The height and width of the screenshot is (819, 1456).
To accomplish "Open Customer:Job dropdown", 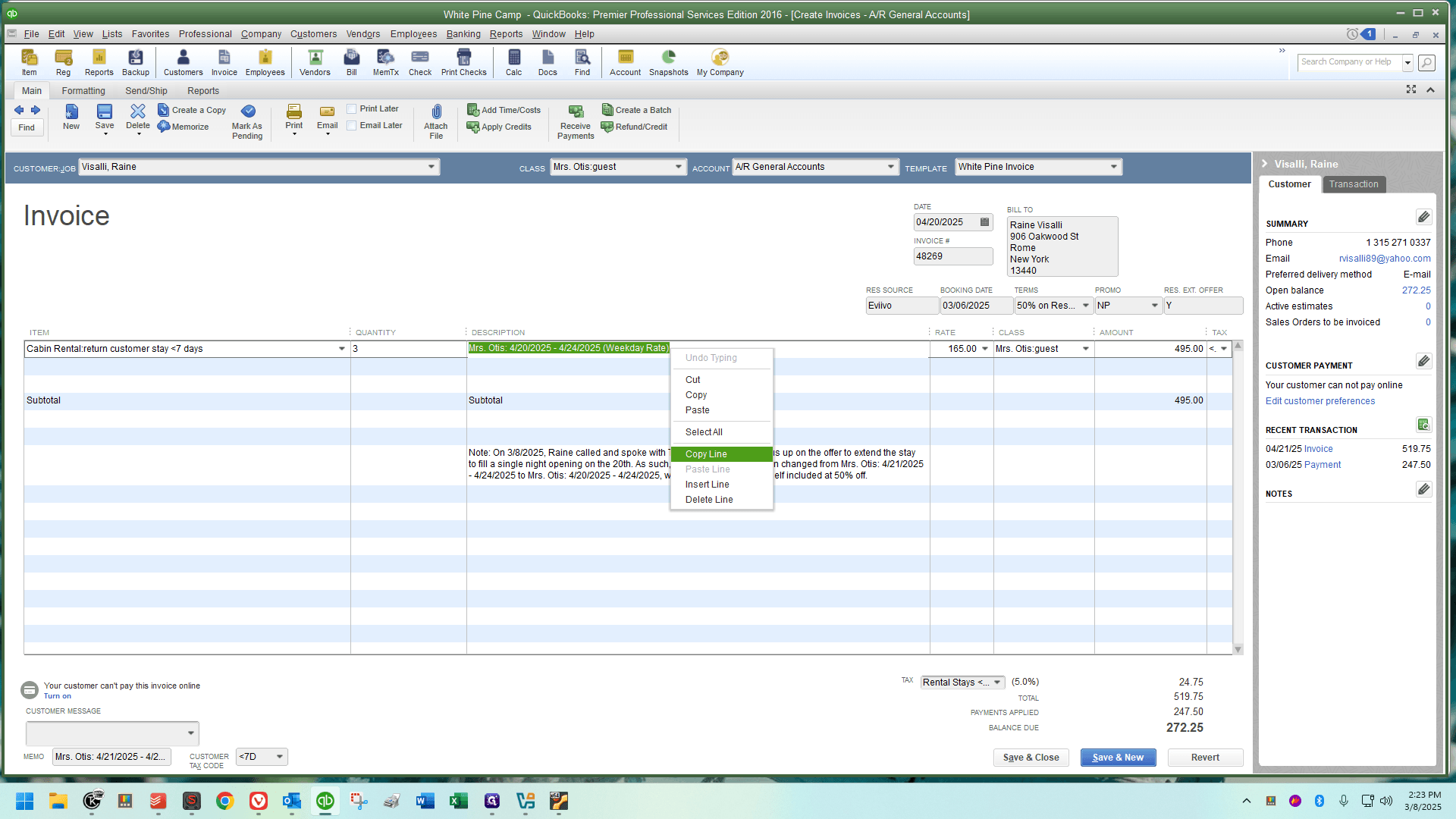I will point(431,167).
